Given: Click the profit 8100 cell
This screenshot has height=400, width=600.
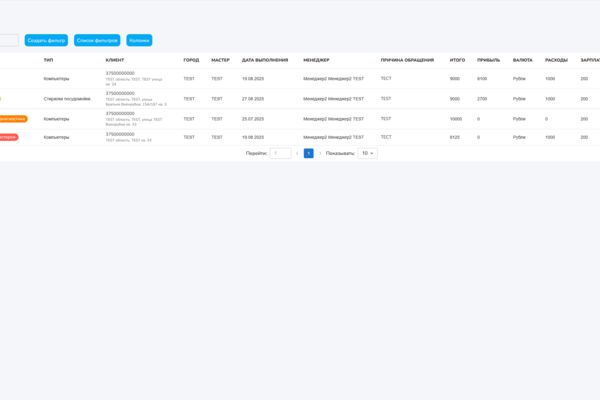Looking at the screenshot, I should [x=482, y=78].
